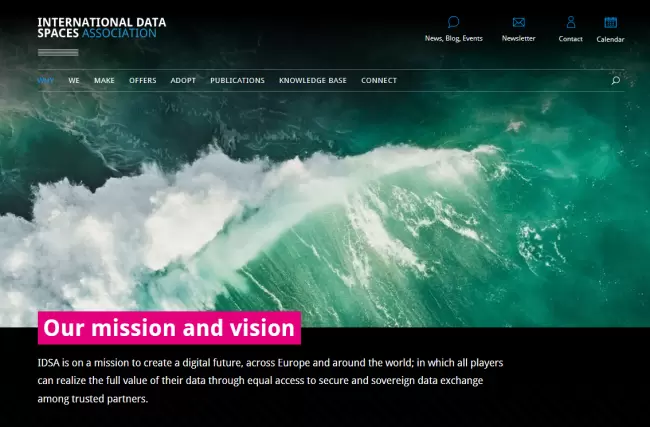This screenshot has height=427, width=650.
Task: Click the ocean wave hero image
Action: (x=325, y=210)
